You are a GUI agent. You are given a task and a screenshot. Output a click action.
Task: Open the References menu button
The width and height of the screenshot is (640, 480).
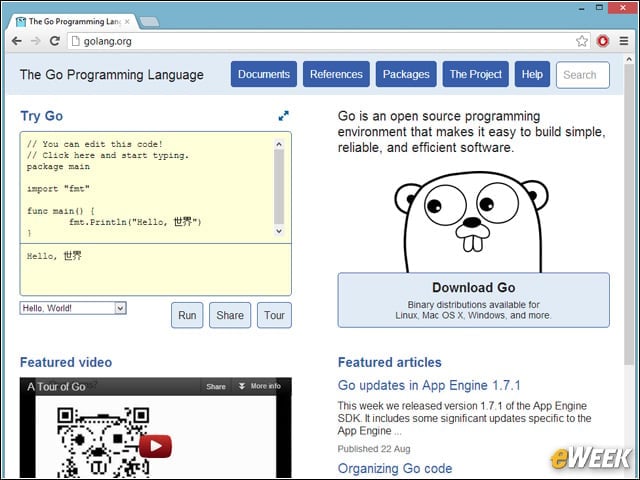pyautogui.click(x=336, y=74)
